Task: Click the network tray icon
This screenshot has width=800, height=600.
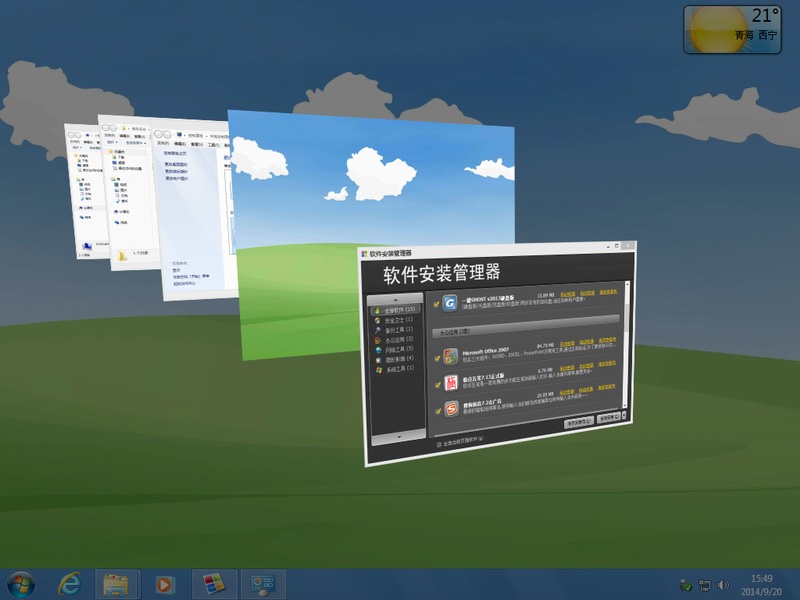Action: pyautogui.click(x=705, y=585)
